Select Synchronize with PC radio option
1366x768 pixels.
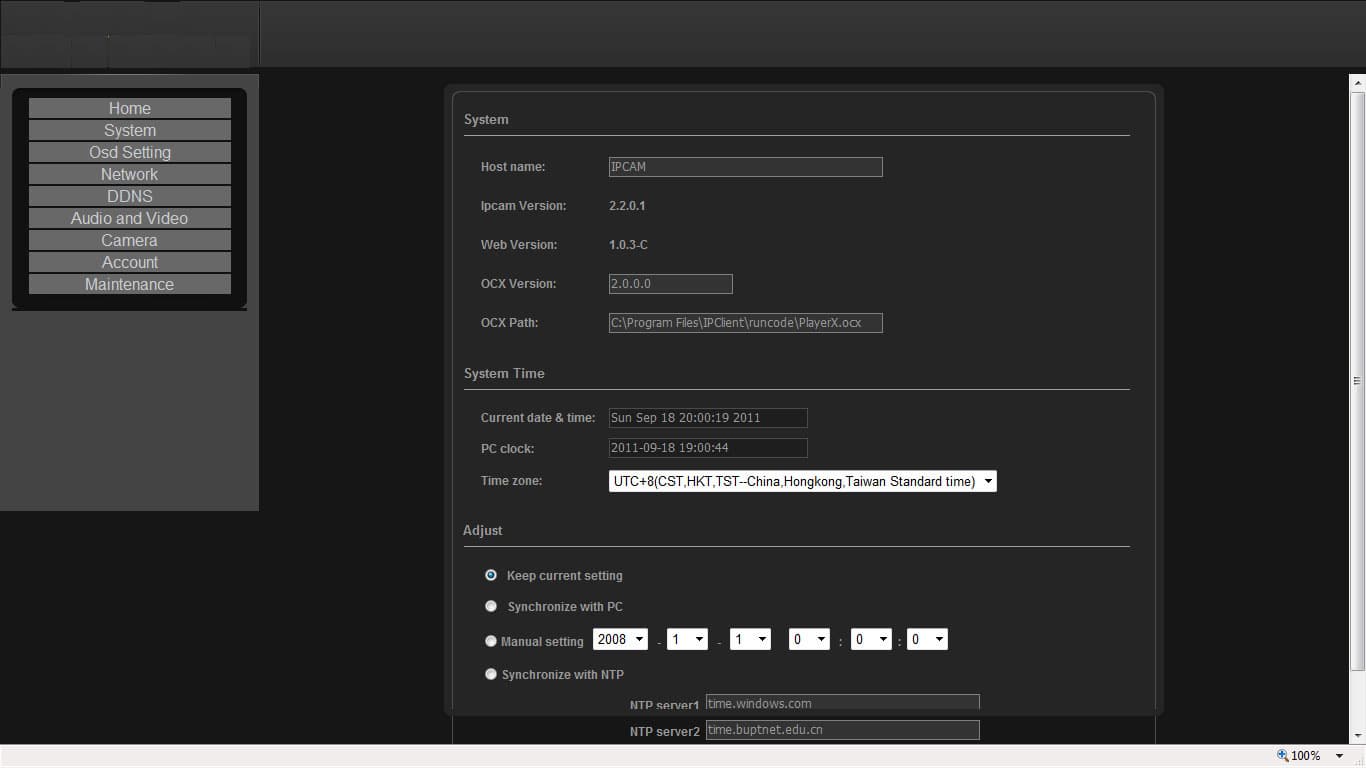491,606
